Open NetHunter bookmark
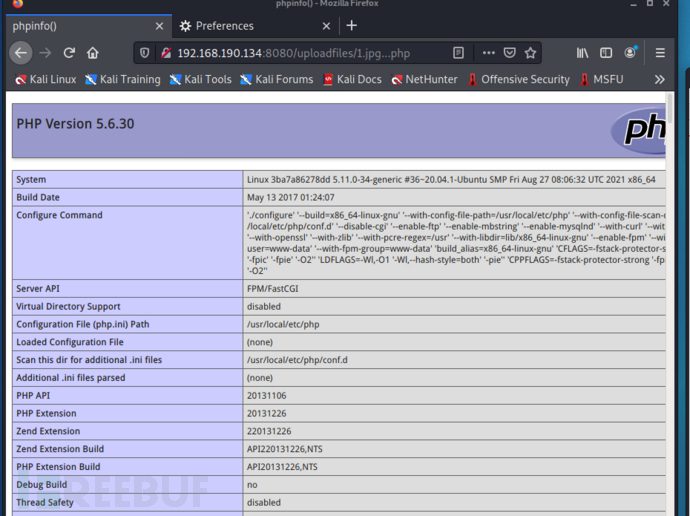The height and width of the screenshot is (516, 690). pos(425,80)
